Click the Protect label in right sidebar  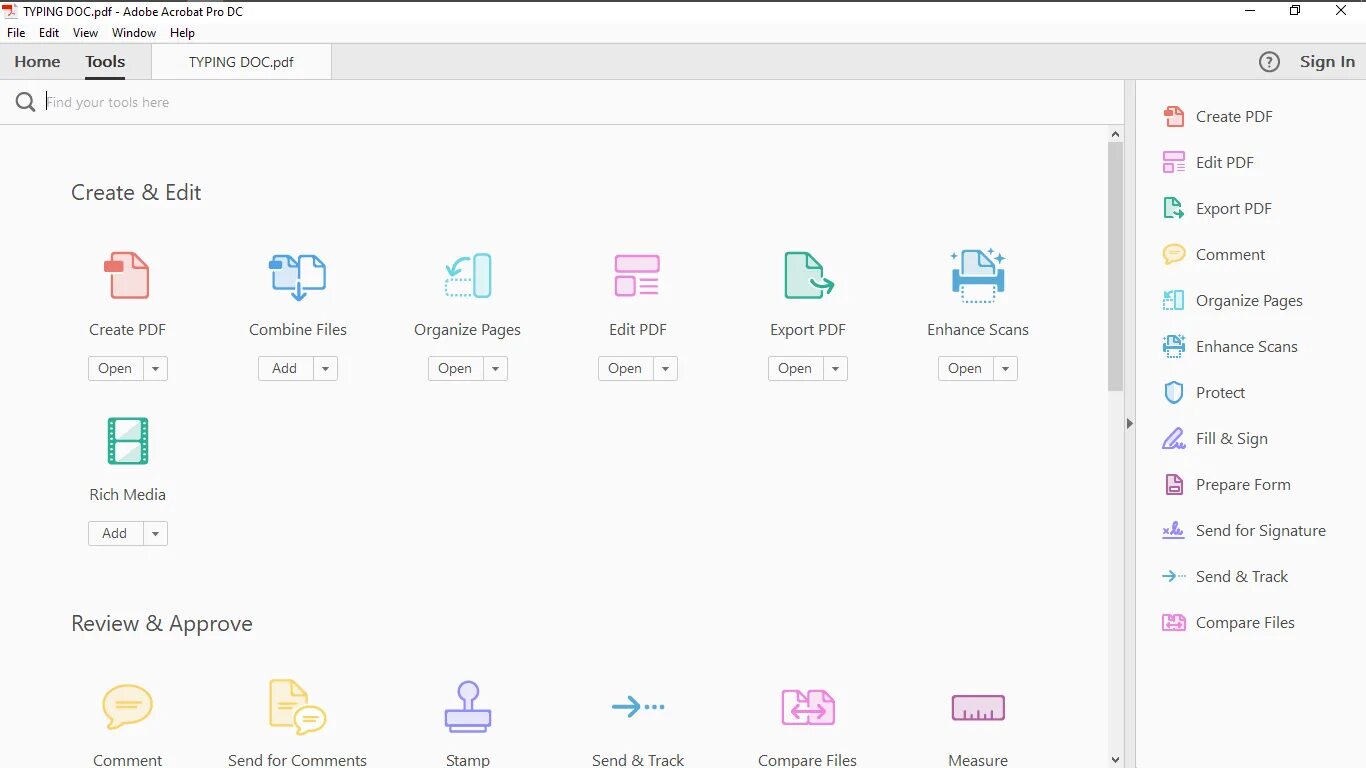(x=1220, y=393)
